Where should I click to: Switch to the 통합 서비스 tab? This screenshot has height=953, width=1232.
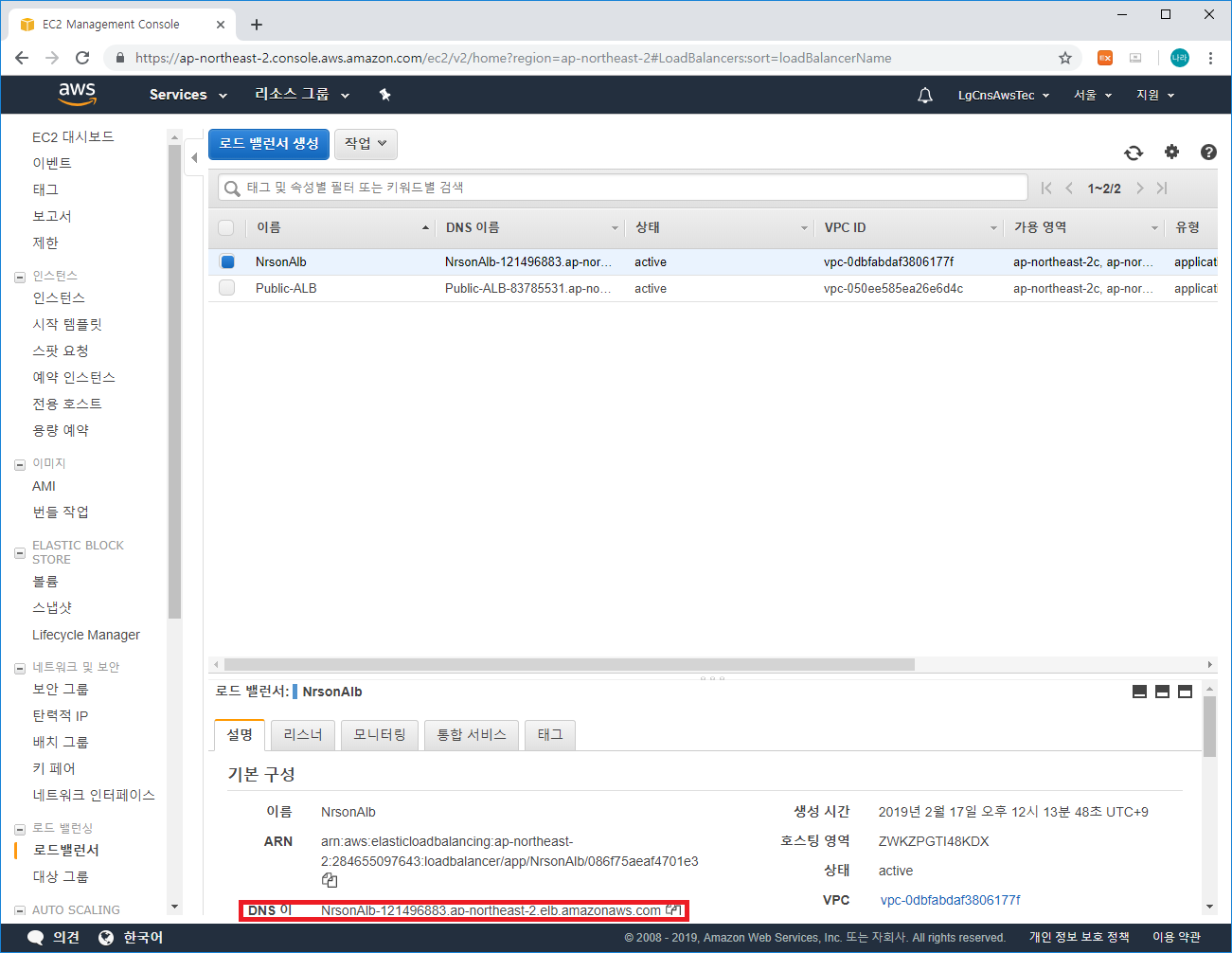(x=472, y=734)
